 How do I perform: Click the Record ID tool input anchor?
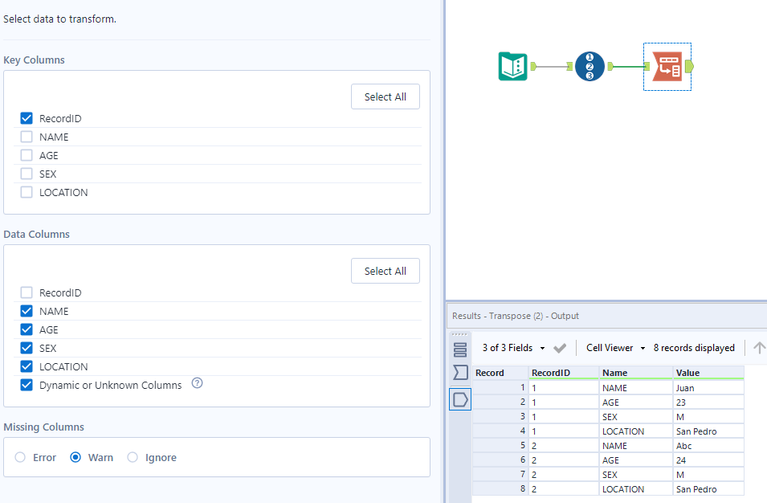point(570,66)
